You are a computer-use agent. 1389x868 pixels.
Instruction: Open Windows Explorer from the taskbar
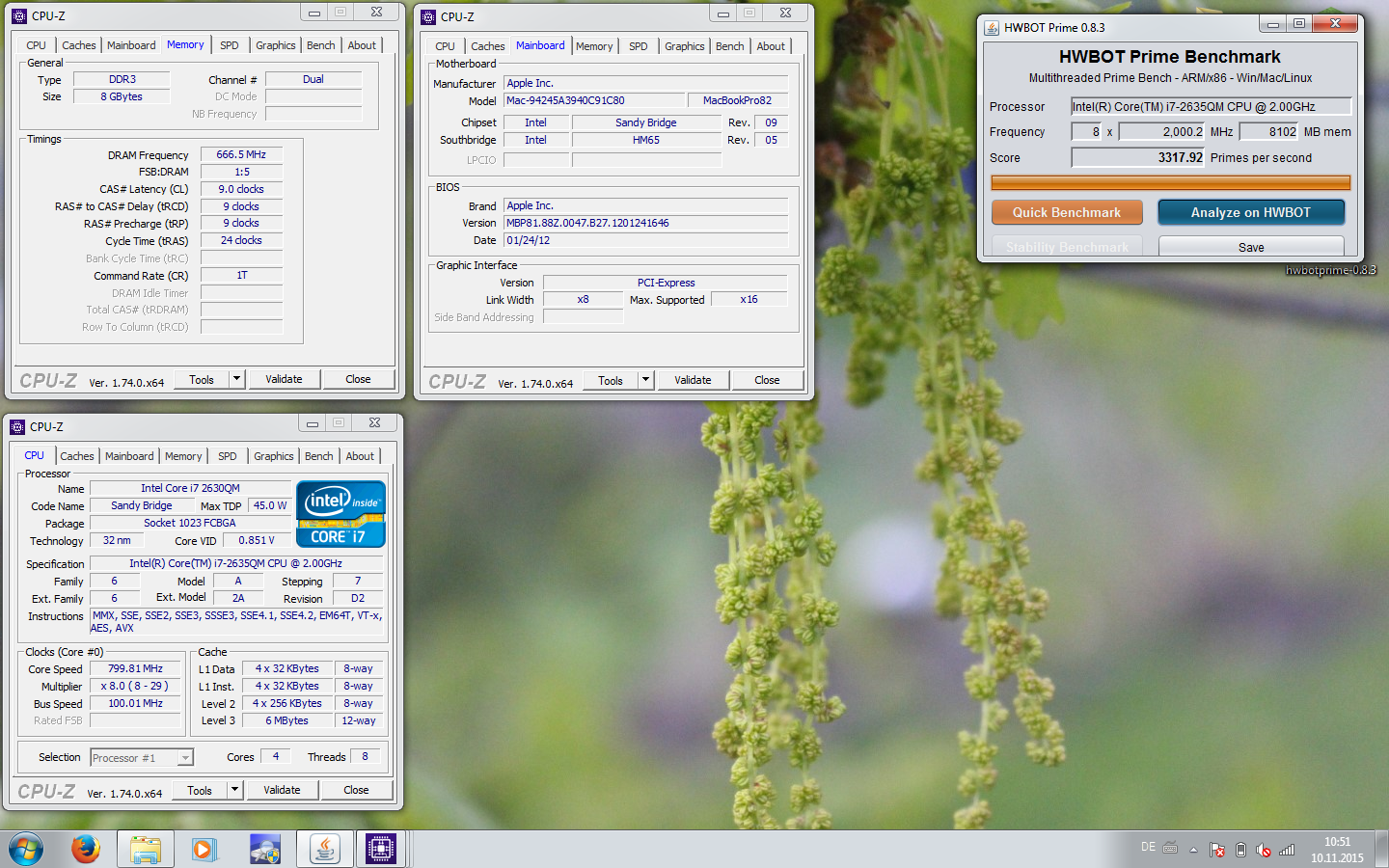click(145, 849)
